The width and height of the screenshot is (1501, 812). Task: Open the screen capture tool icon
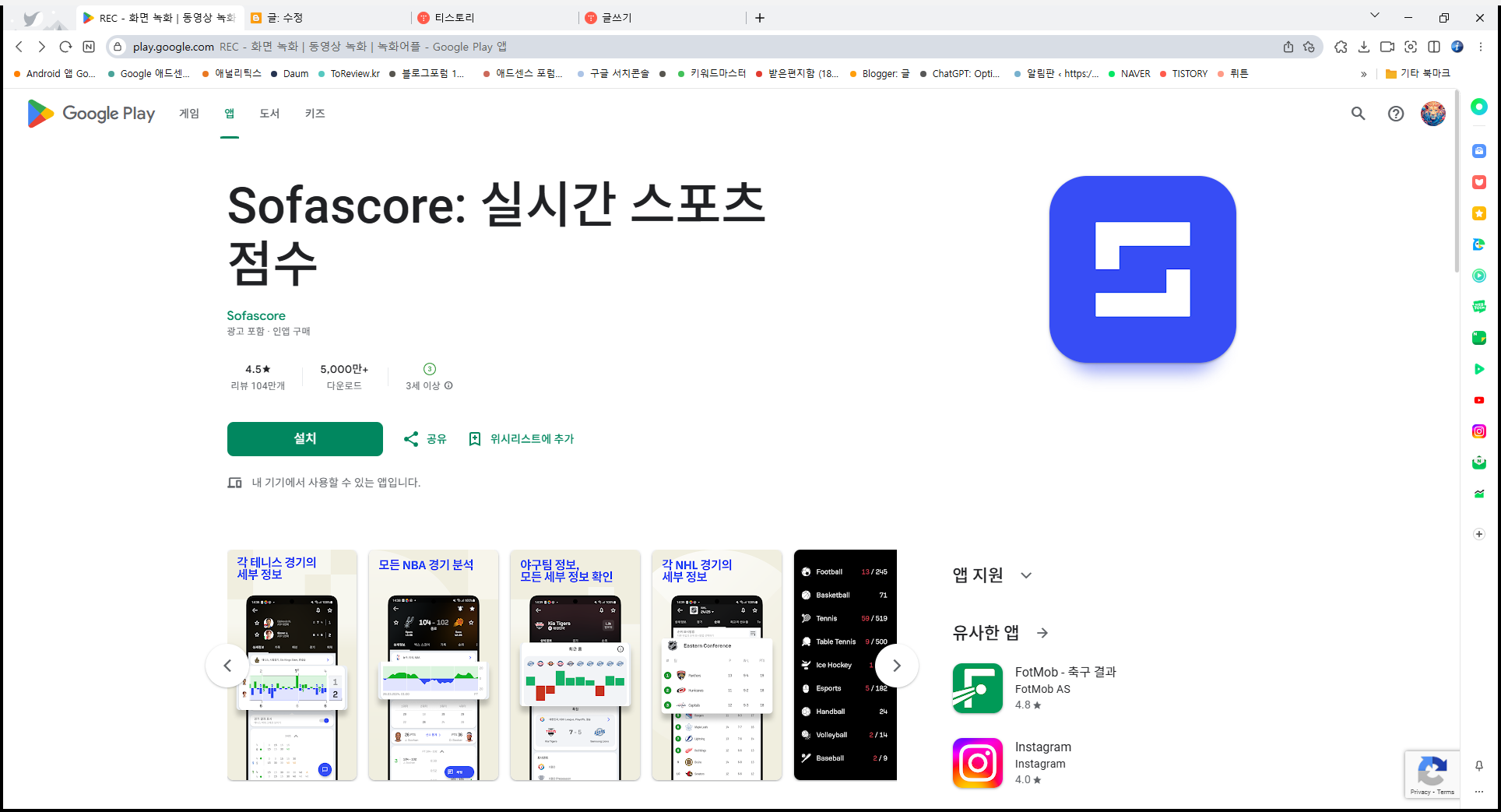pyautogui.click(x=1411, y=47)
